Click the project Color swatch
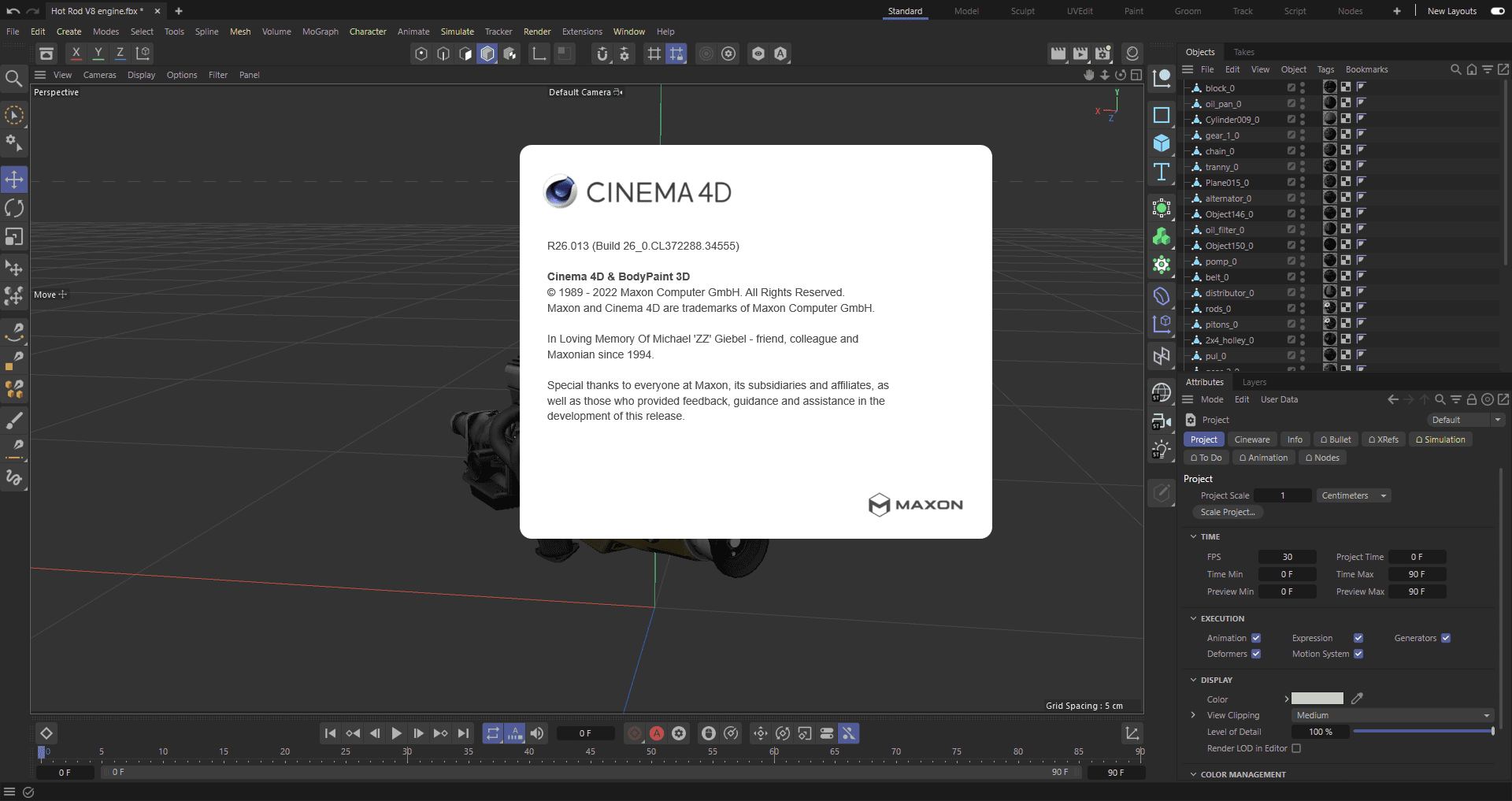 click(x=1317, y=699)
